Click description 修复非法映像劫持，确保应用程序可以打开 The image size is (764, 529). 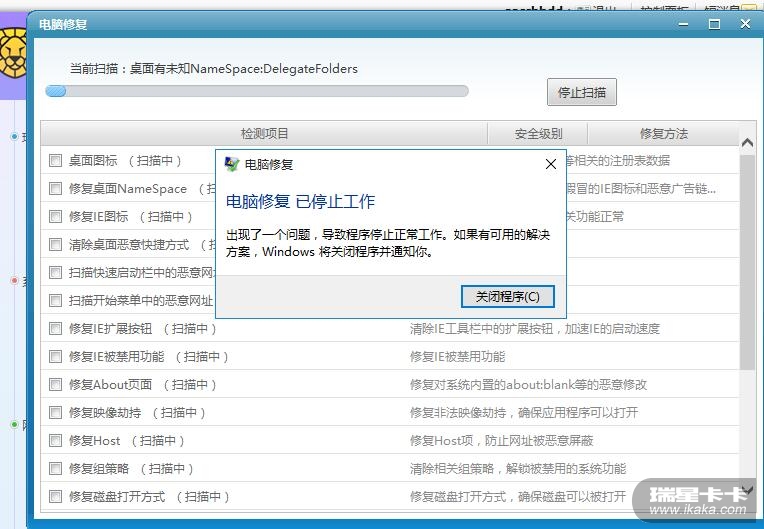tap(524, 413)
